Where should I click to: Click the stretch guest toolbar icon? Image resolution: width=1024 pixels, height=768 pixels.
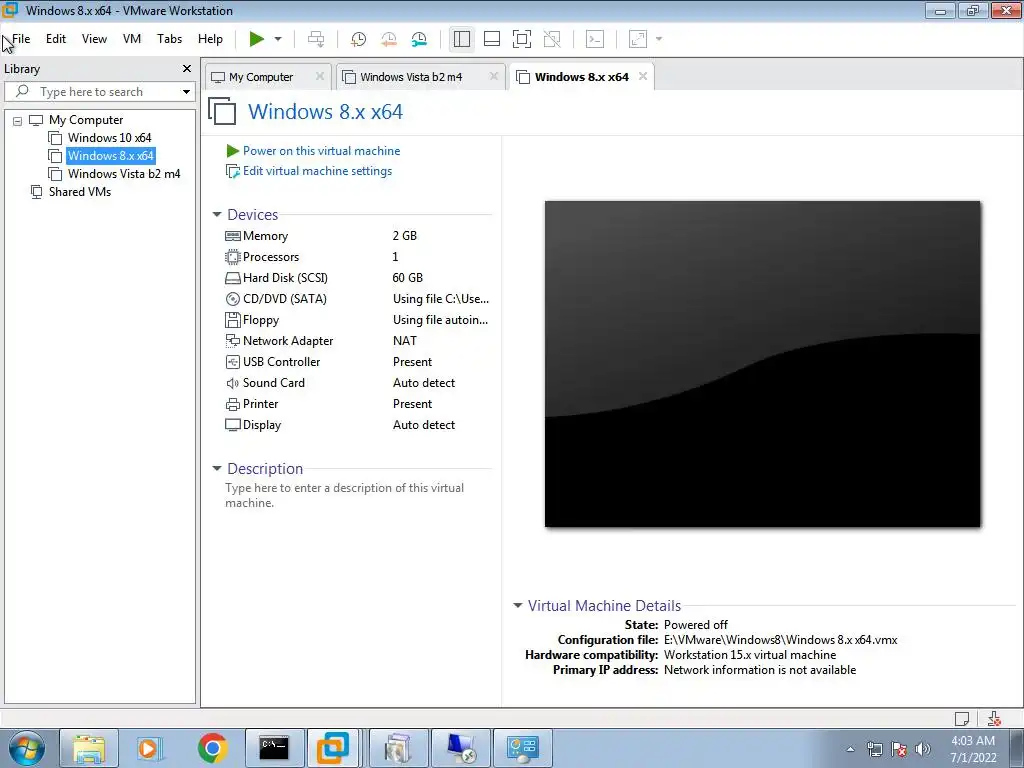point(638,39)
